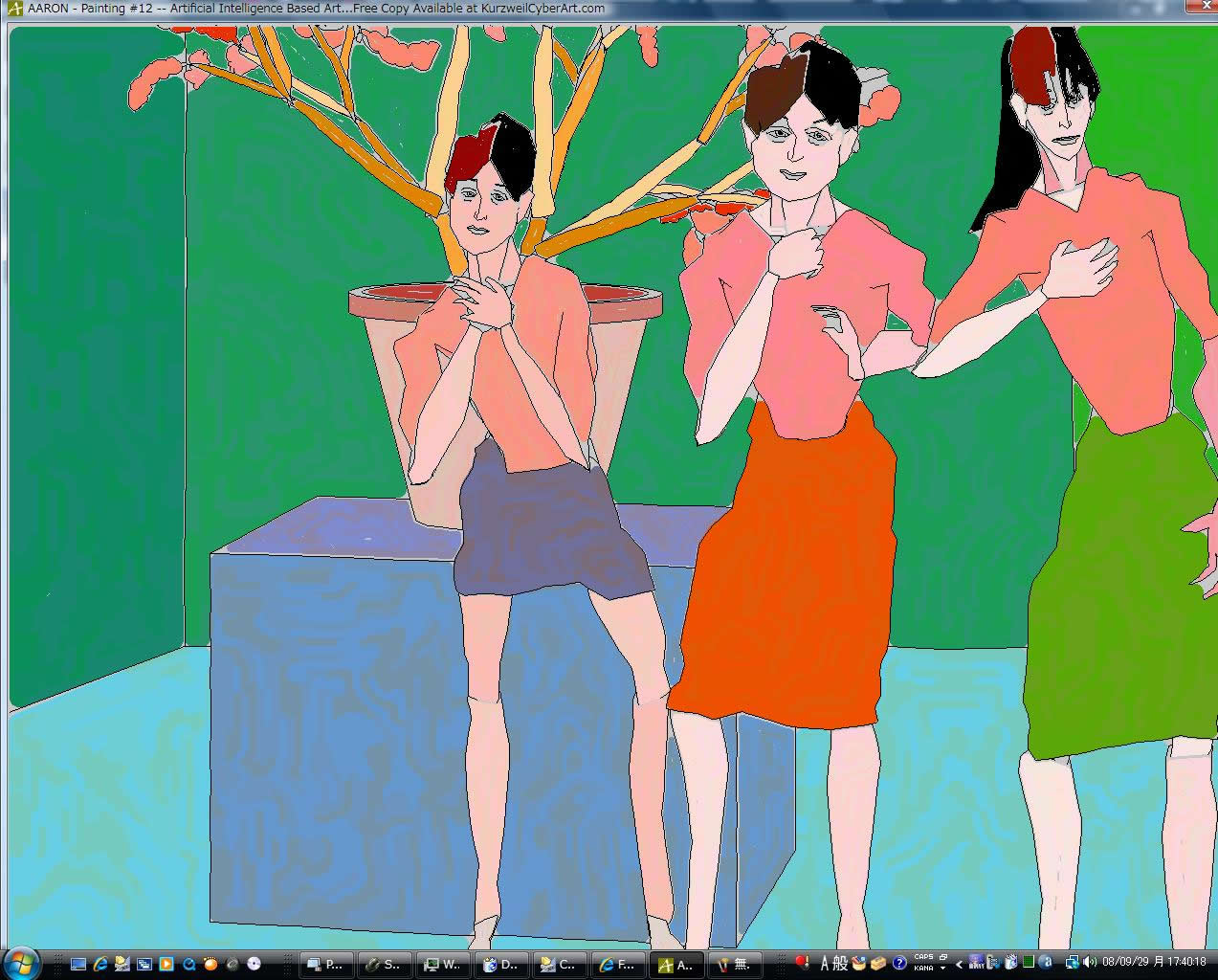Open the folder shortcut in quick launch
The width and height of the screenshot is (1218, 980).
pos(122,964)
